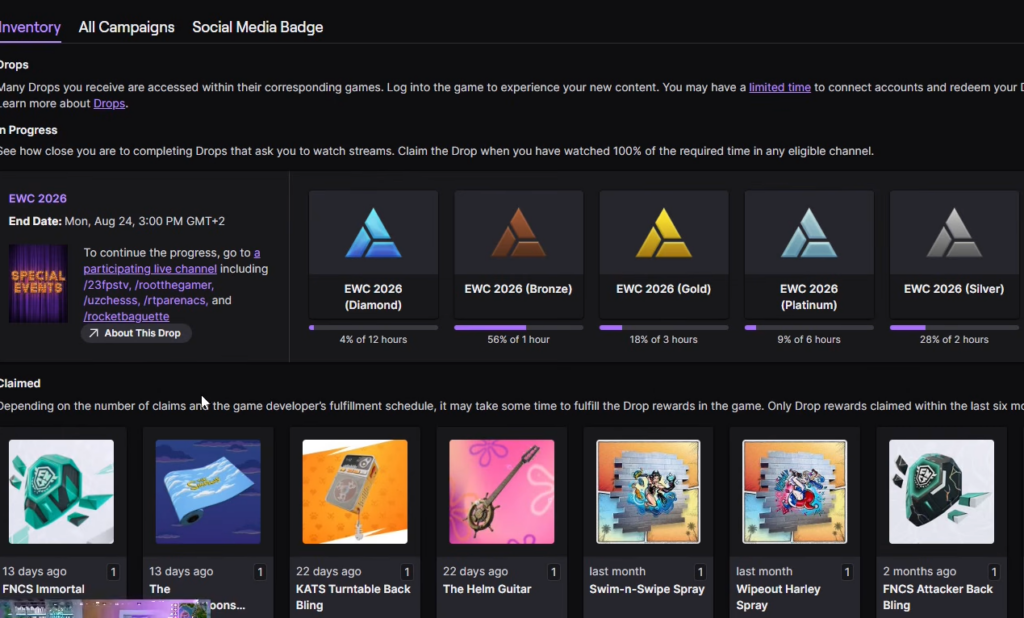The image size is (1024, 618).
Task: Click the 'EWC 2026 (Platinum)' label
Action: coord(808,297)
